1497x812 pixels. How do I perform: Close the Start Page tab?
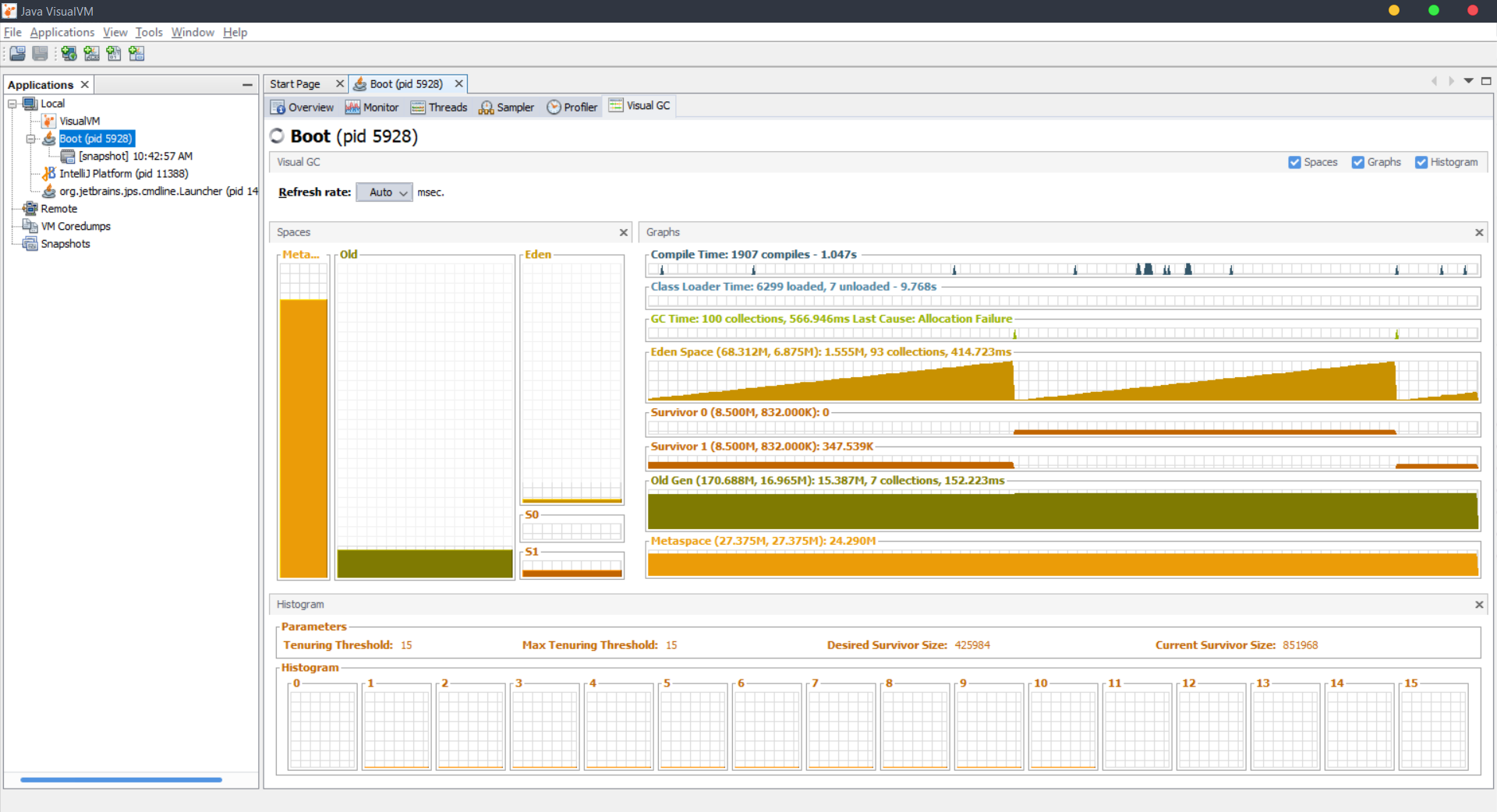coord(340,83)
